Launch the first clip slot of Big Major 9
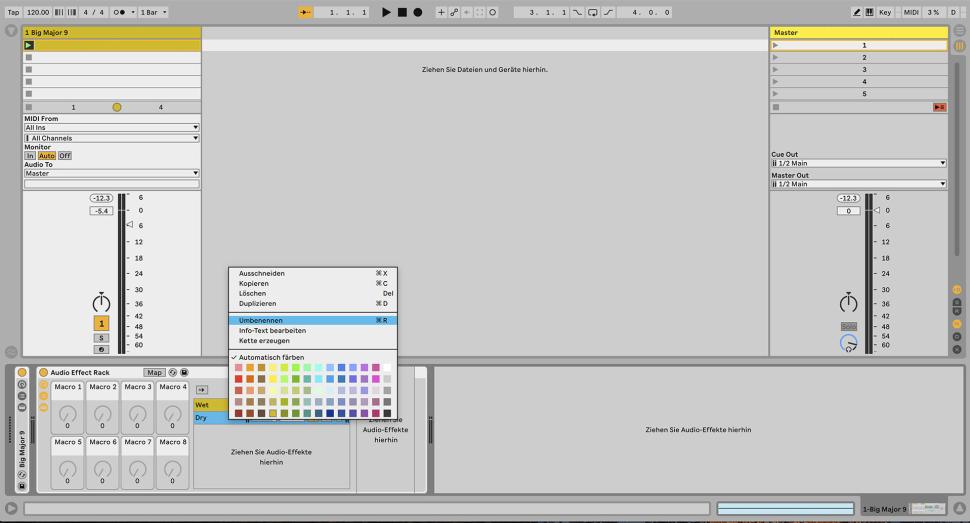 (29, 45)
